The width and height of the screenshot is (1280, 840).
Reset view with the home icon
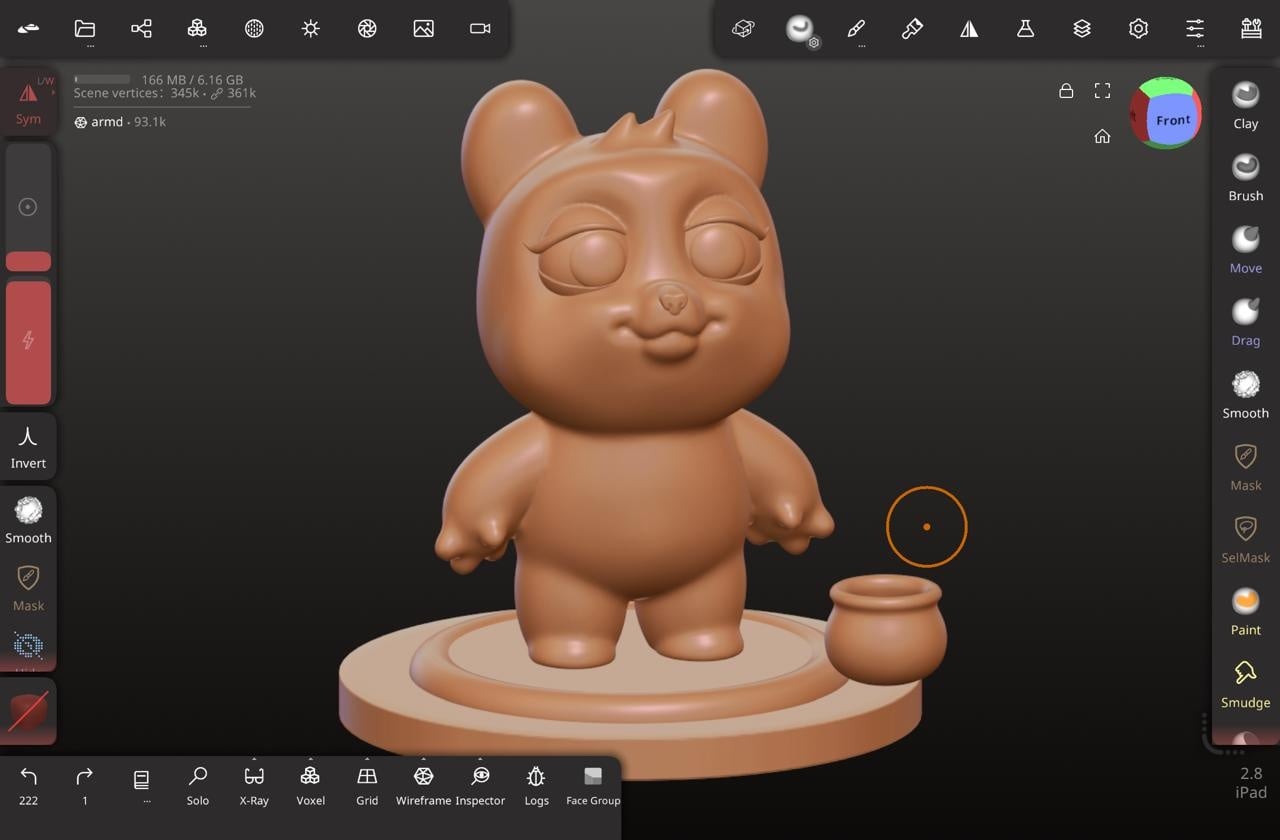(x=1102, y=137)
